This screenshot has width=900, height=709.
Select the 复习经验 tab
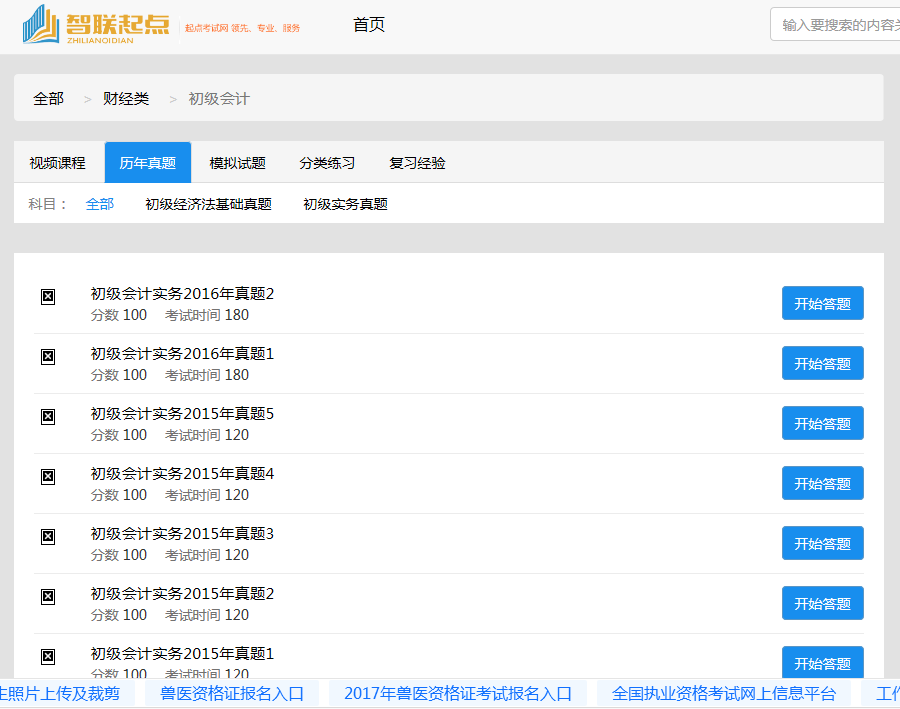tap(417, 163)
